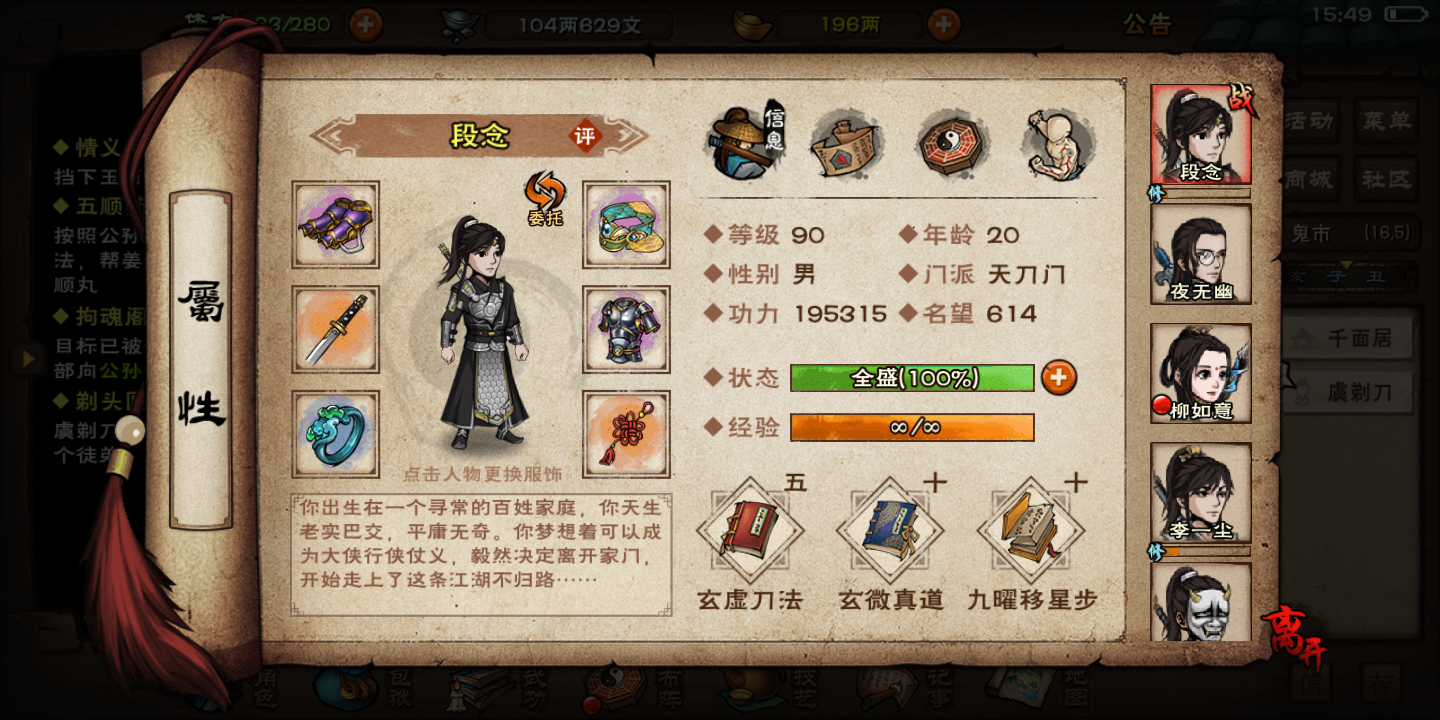The image size is (1440, 720).
Task: Click the 全盛 status progress bar
Action: [x=912, y=378]
